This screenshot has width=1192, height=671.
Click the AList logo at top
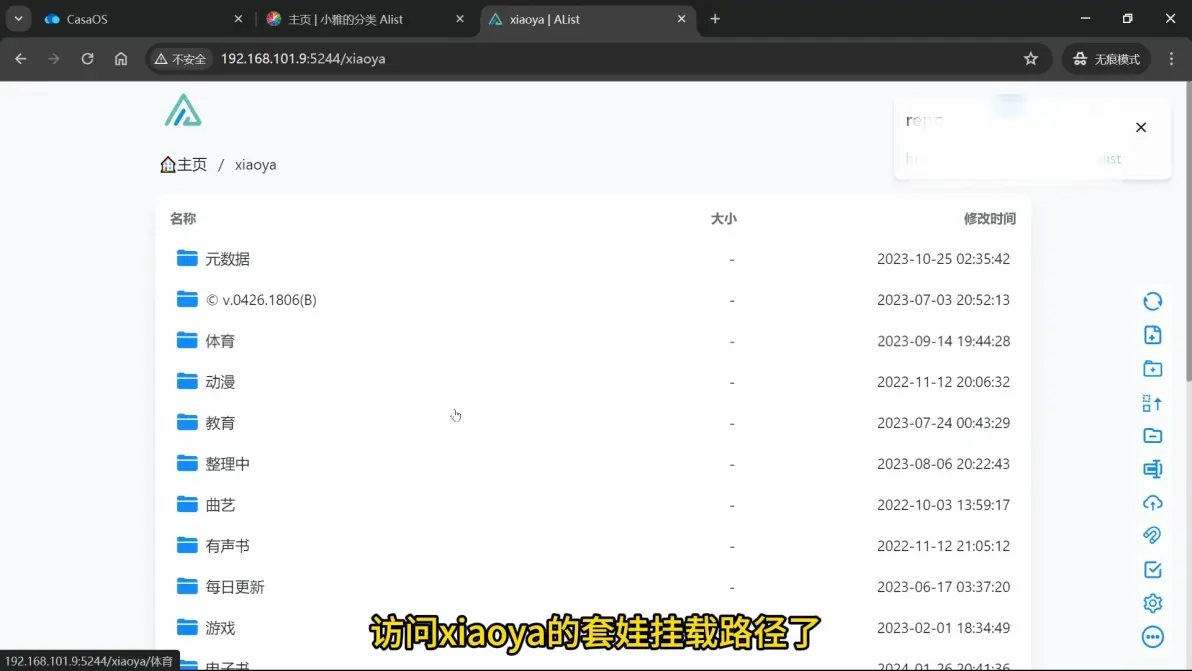coord(183,111)
